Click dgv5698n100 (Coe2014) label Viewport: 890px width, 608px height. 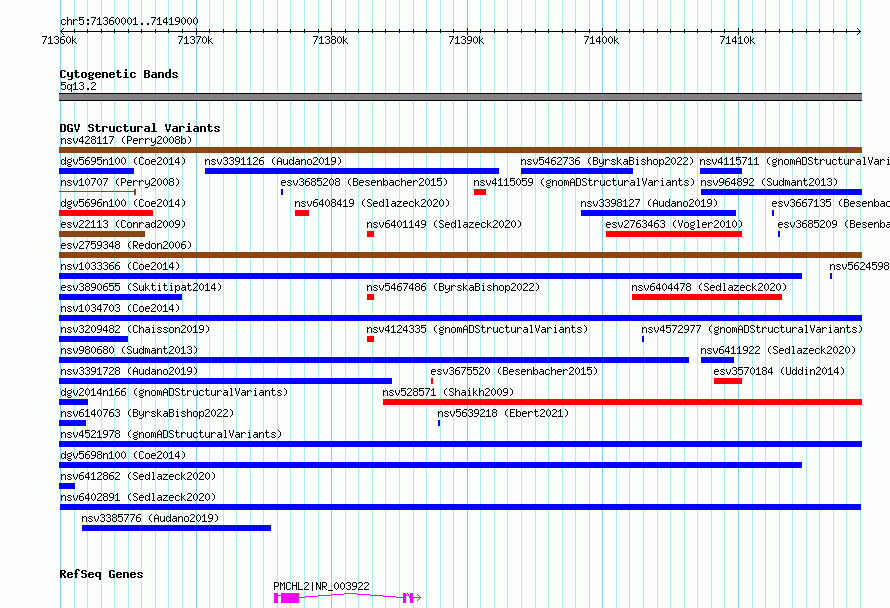click(x=123, y=455)
